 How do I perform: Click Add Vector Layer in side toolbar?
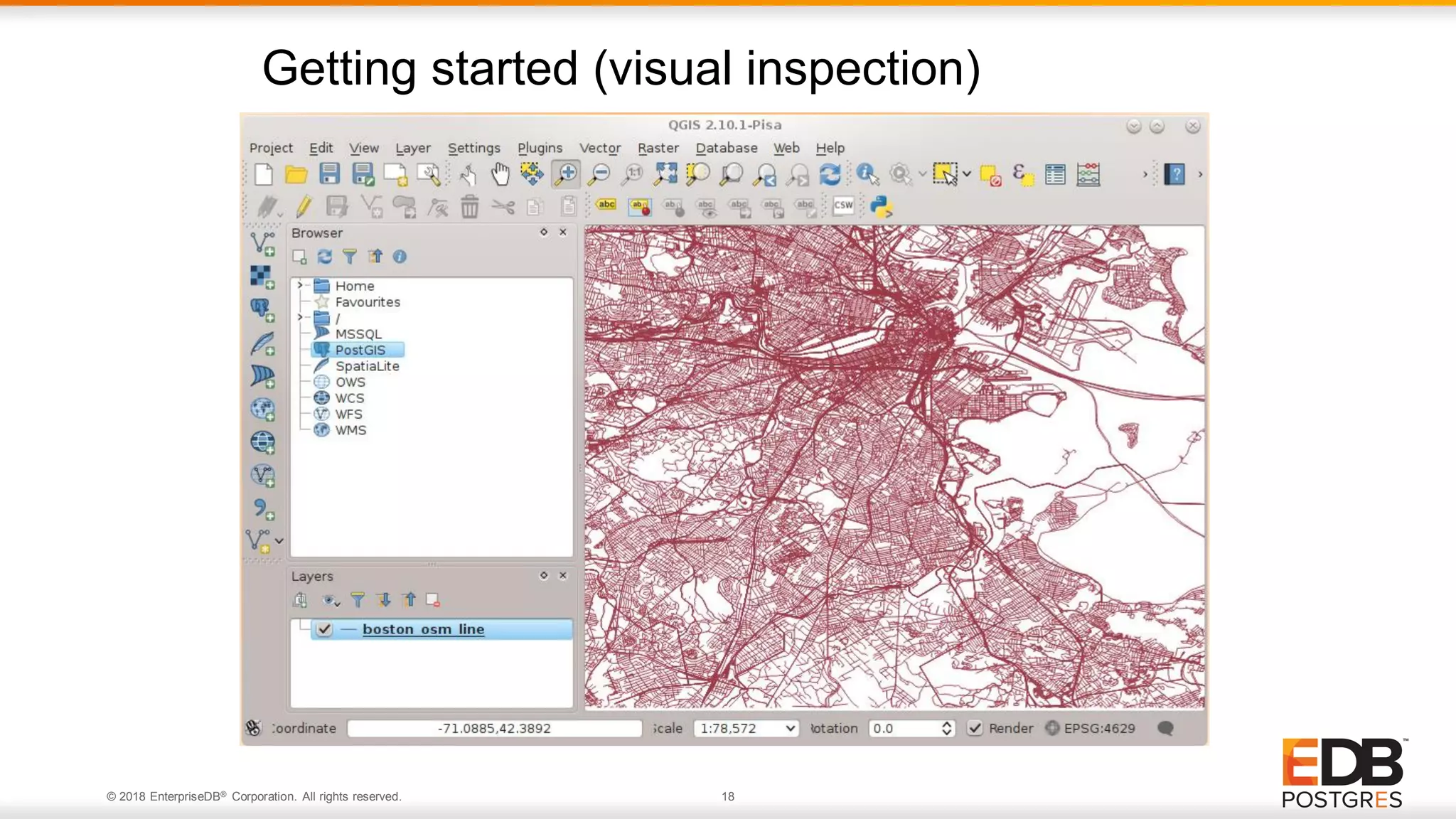262,244
